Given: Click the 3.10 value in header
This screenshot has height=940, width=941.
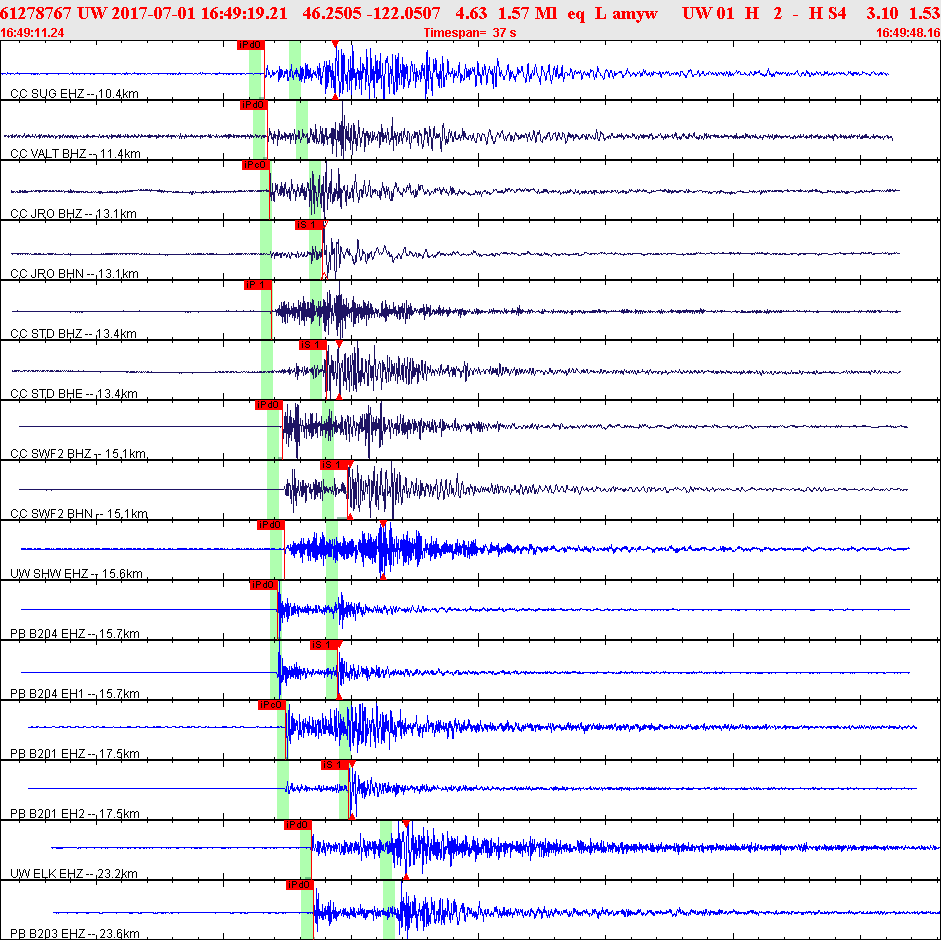Looking at the screenshot, I should click(882, 13).
